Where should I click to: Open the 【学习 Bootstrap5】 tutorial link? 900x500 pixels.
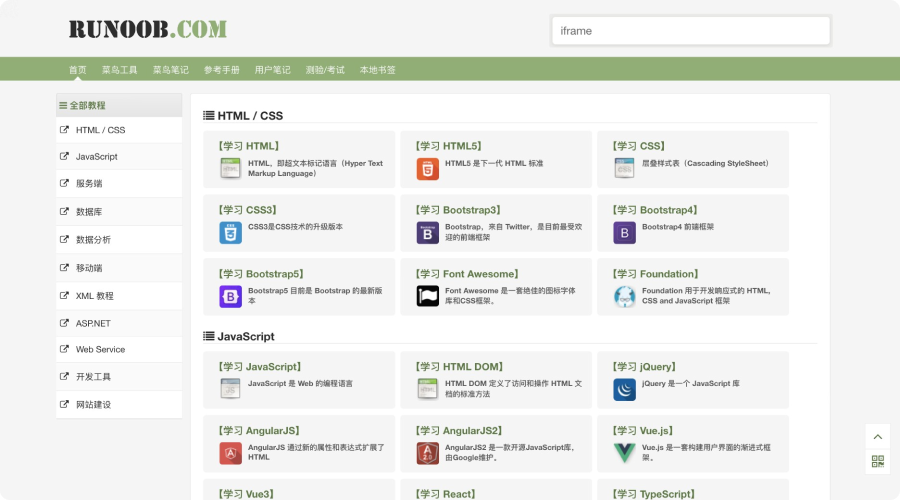pos(260,274)
